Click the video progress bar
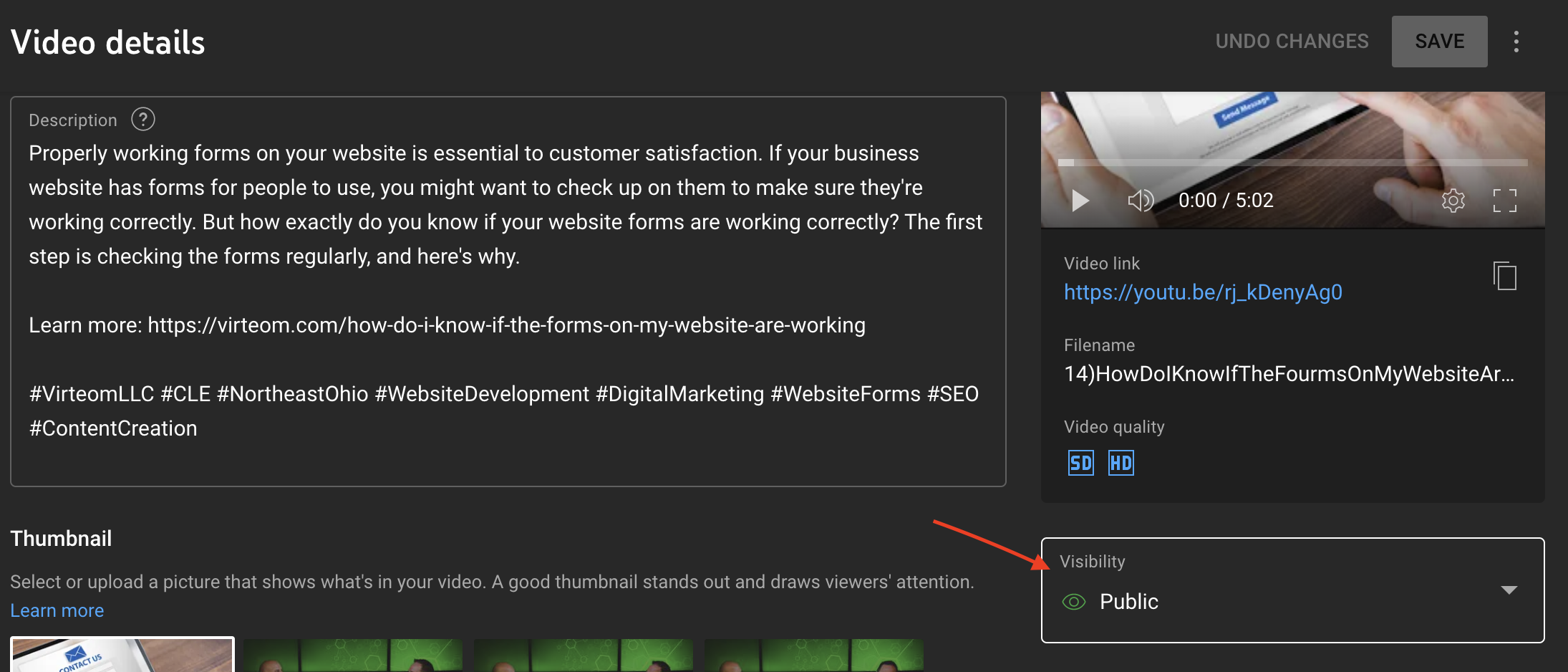The image size is (1568, 672). [1292, 163]
